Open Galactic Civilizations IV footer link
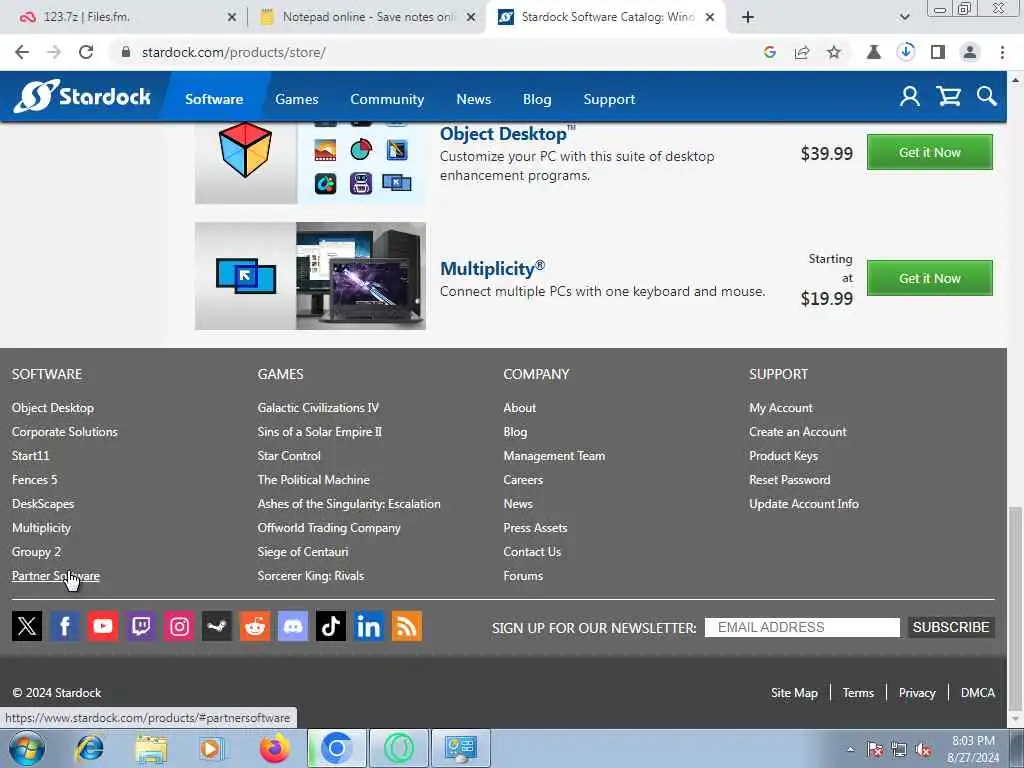 coord(318,408)
